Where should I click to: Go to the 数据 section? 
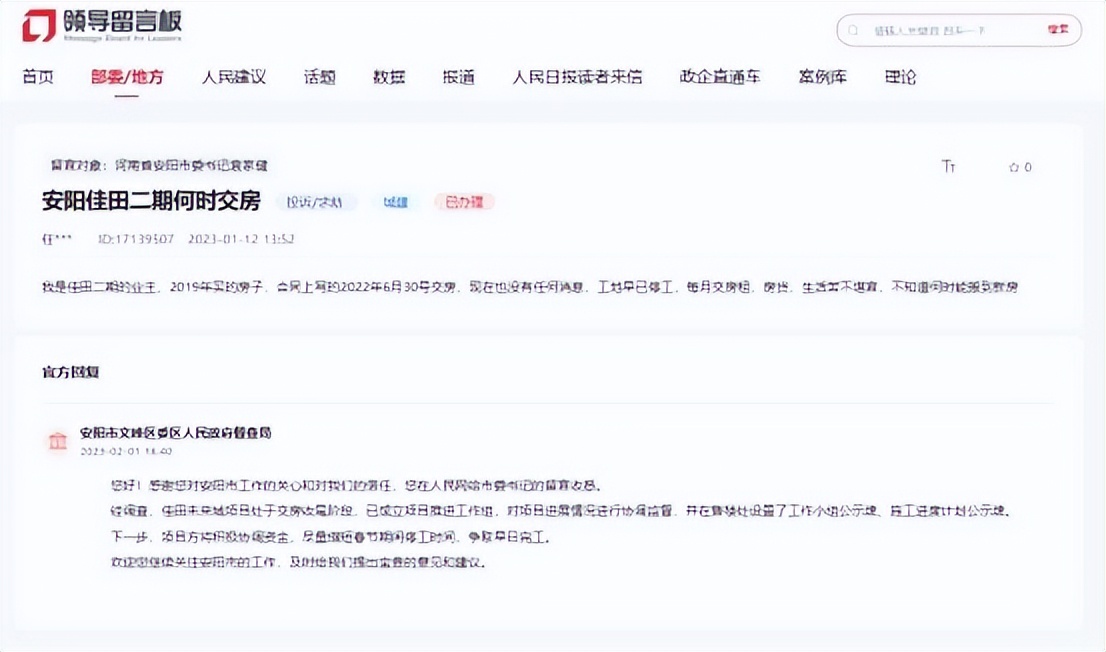[388, 77]
